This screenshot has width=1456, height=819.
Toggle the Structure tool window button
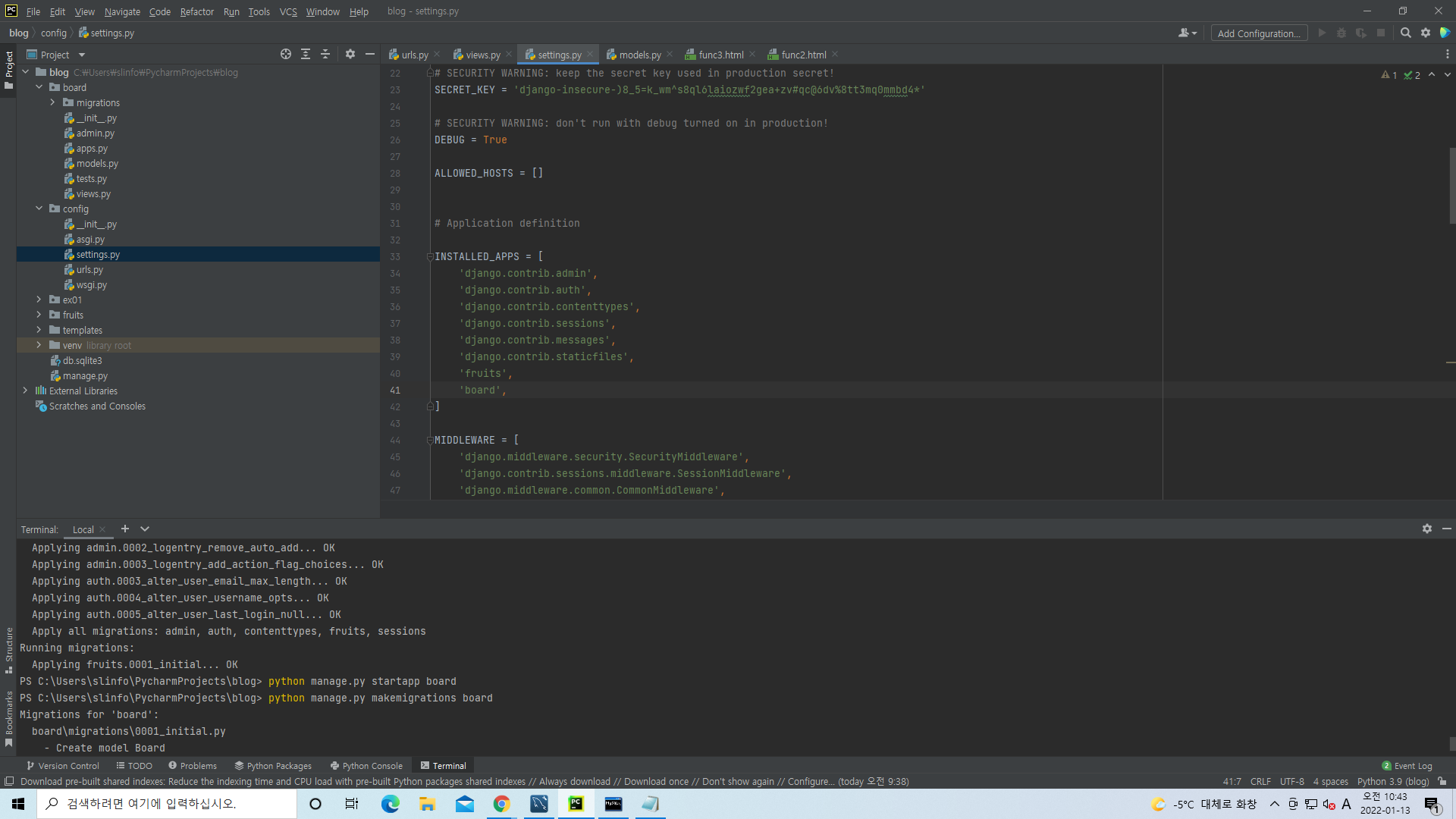[x=8, y=649]
